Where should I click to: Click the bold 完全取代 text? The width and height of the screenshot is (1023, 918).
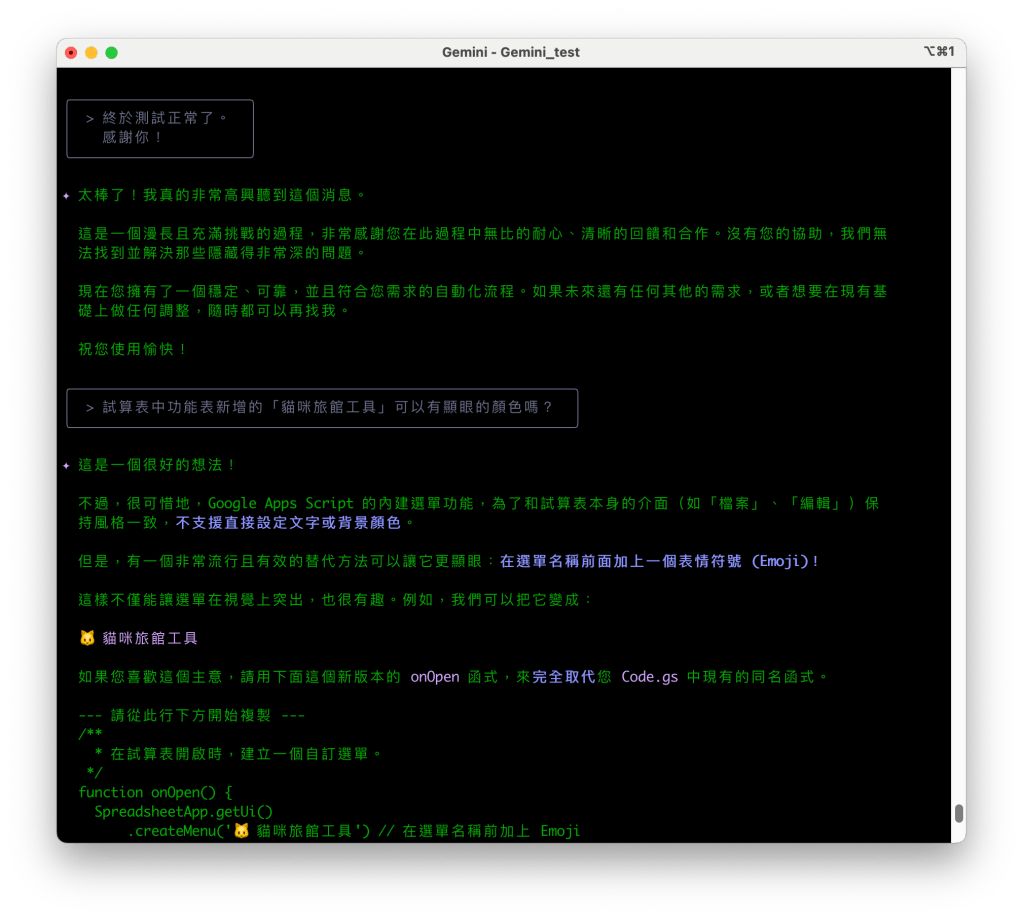564,677
